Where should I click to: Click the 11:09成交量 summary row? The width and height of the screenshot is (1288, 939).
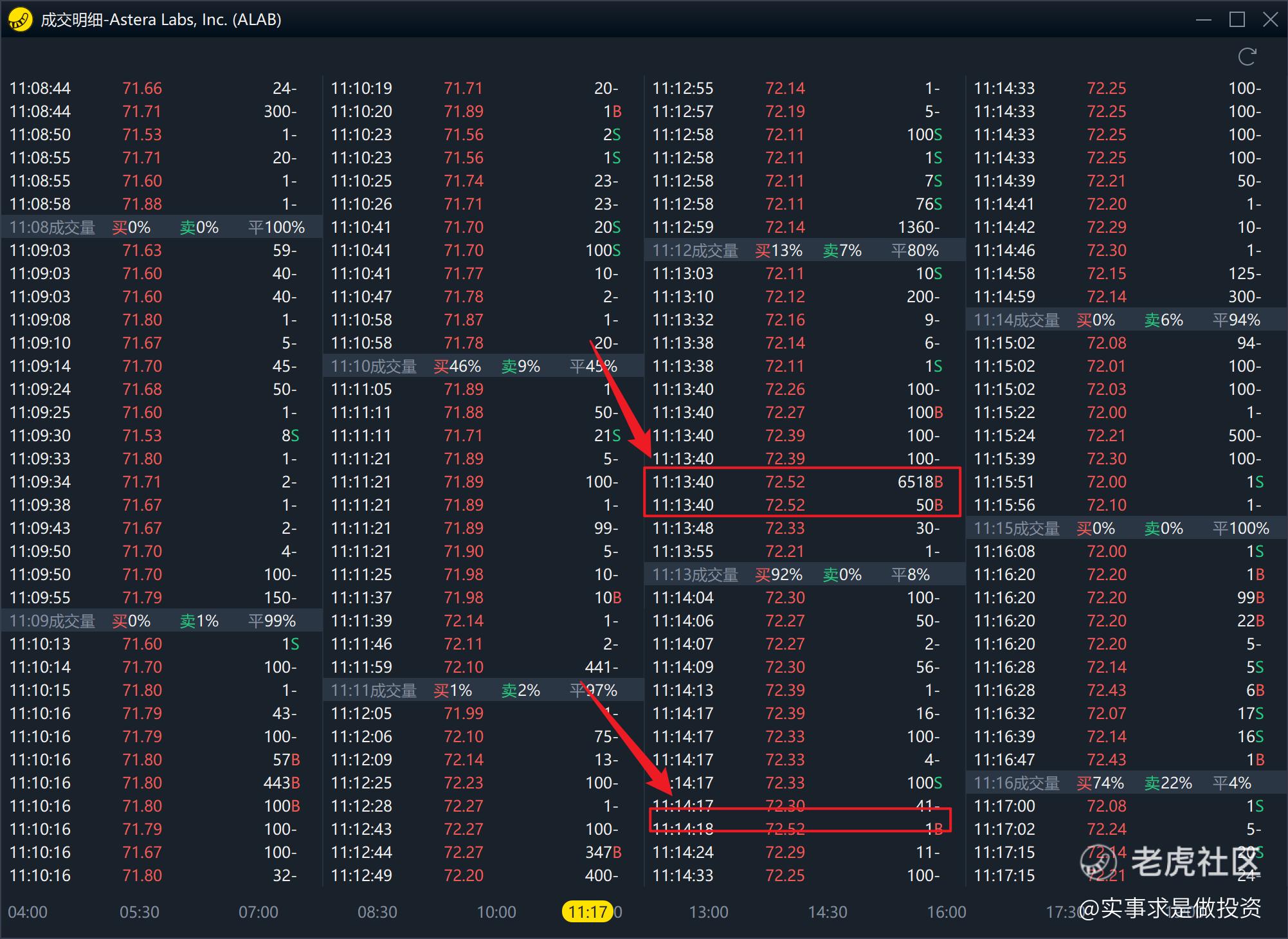[161, 621]
